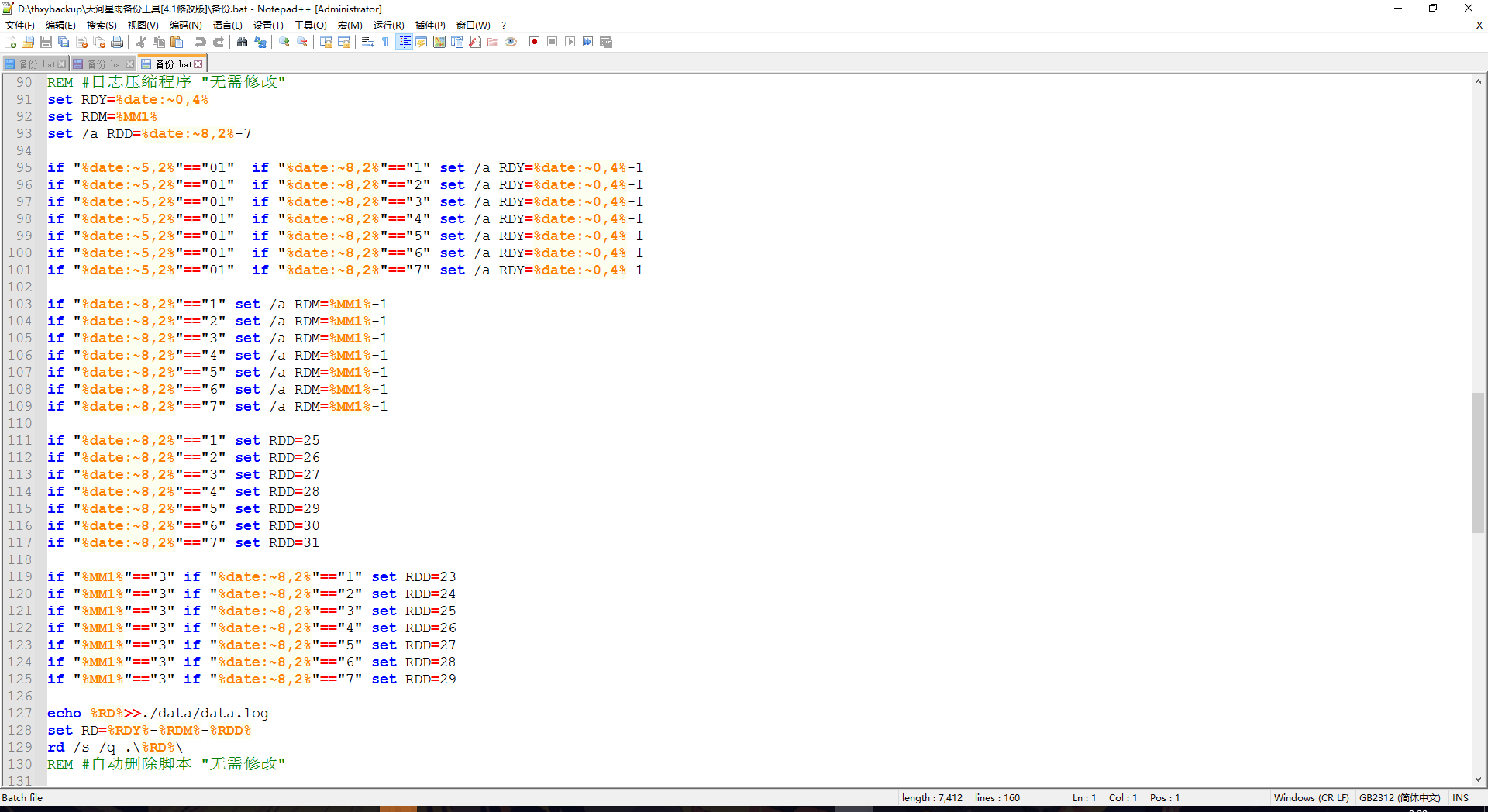Open the 插件(P) menu

[x=430, y=25]
